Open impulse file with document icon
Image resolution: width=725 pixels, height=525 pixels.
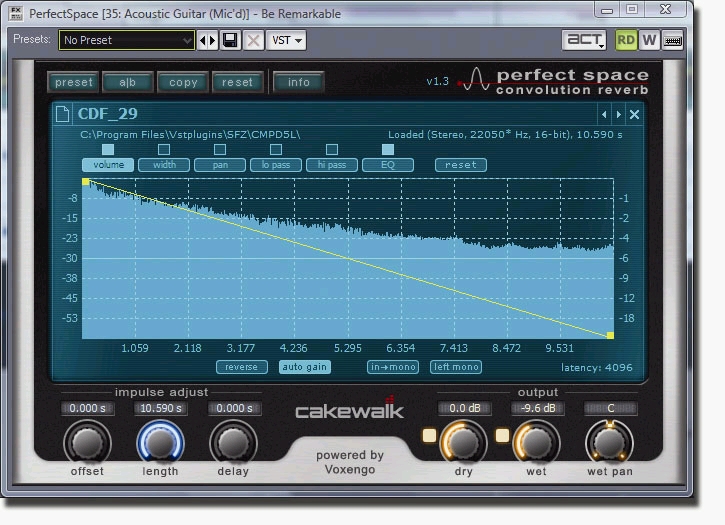point(62,114)
